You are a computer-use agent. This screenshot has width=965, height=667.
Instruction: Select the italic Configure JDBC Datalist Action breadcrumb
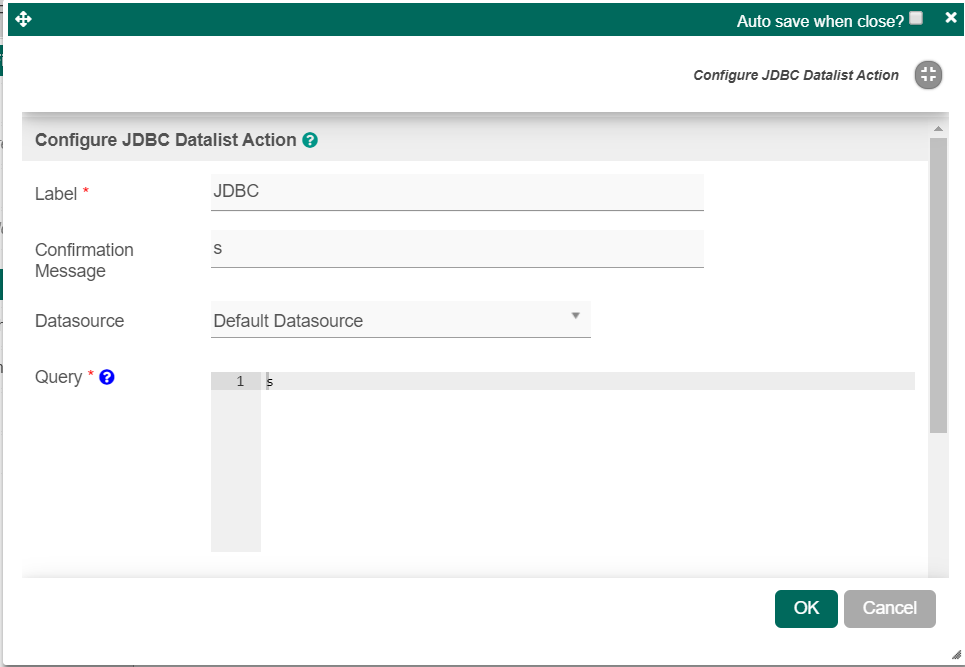(x=796, y=75)
